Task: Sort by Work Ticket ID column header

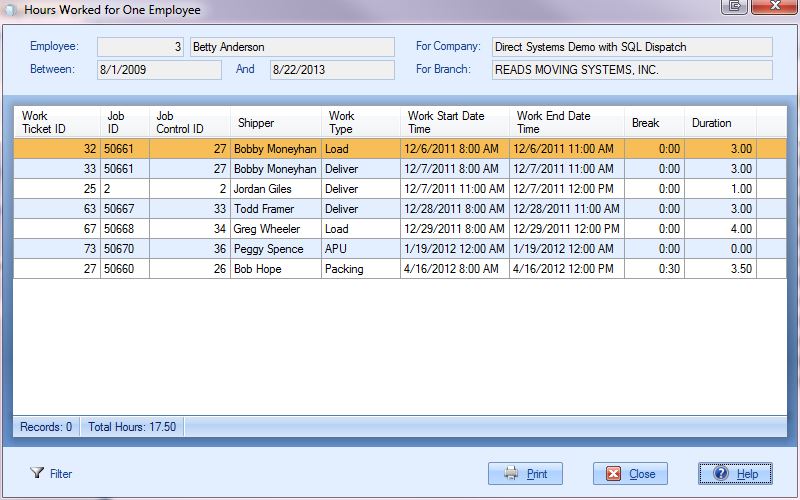Action: click(x=56, y=122)
